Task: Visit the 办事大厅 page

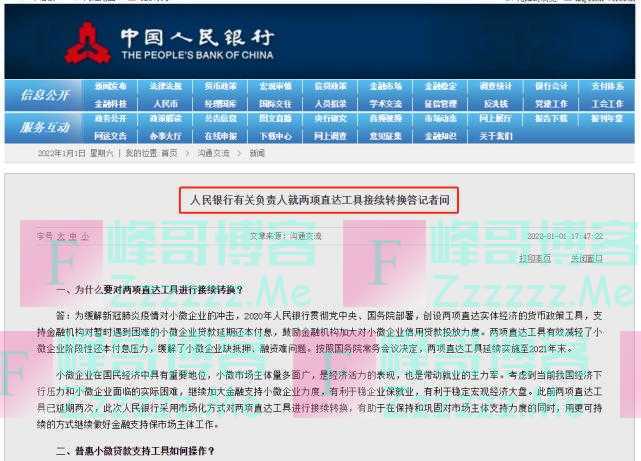Action: pyautogui.click(x=166, y=136)
